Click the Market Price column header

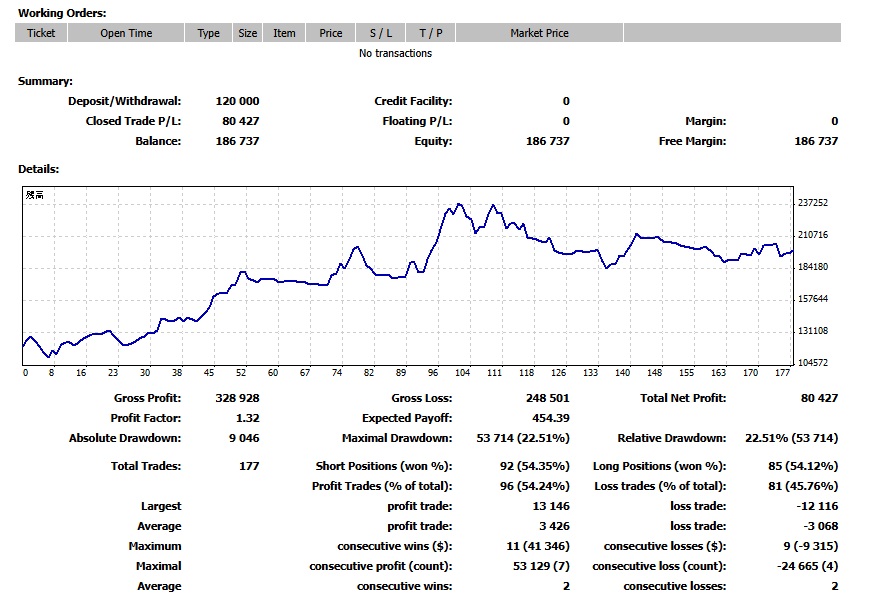tap(539, 33)
